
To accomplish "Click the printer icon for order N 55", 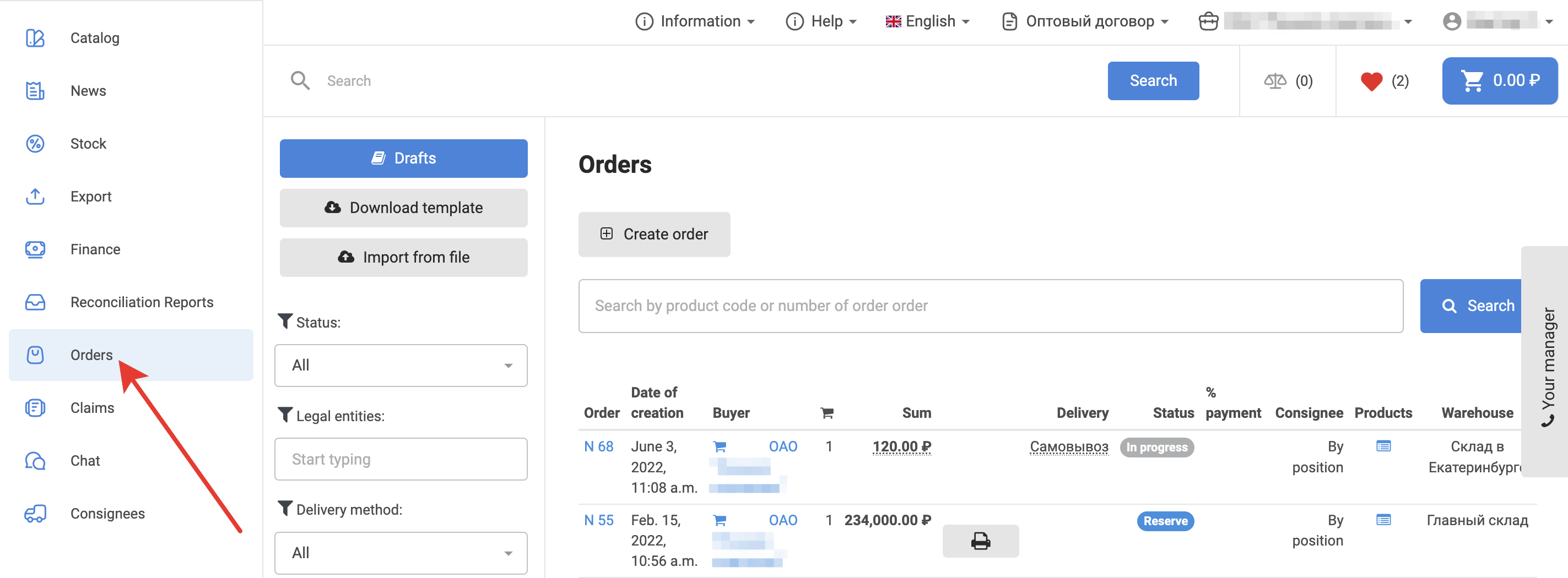I will (980, 541).
